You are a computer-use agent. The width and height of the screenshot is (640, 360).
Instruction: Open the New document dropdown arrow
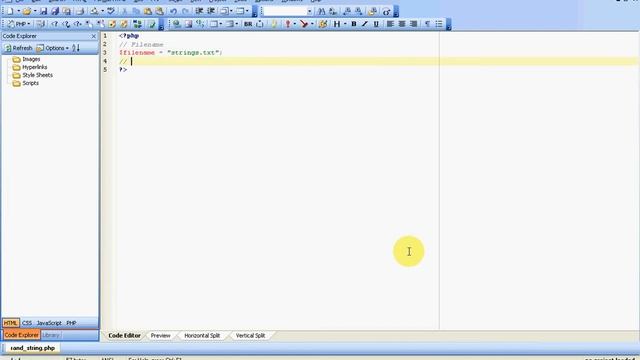tap(18, 11)
